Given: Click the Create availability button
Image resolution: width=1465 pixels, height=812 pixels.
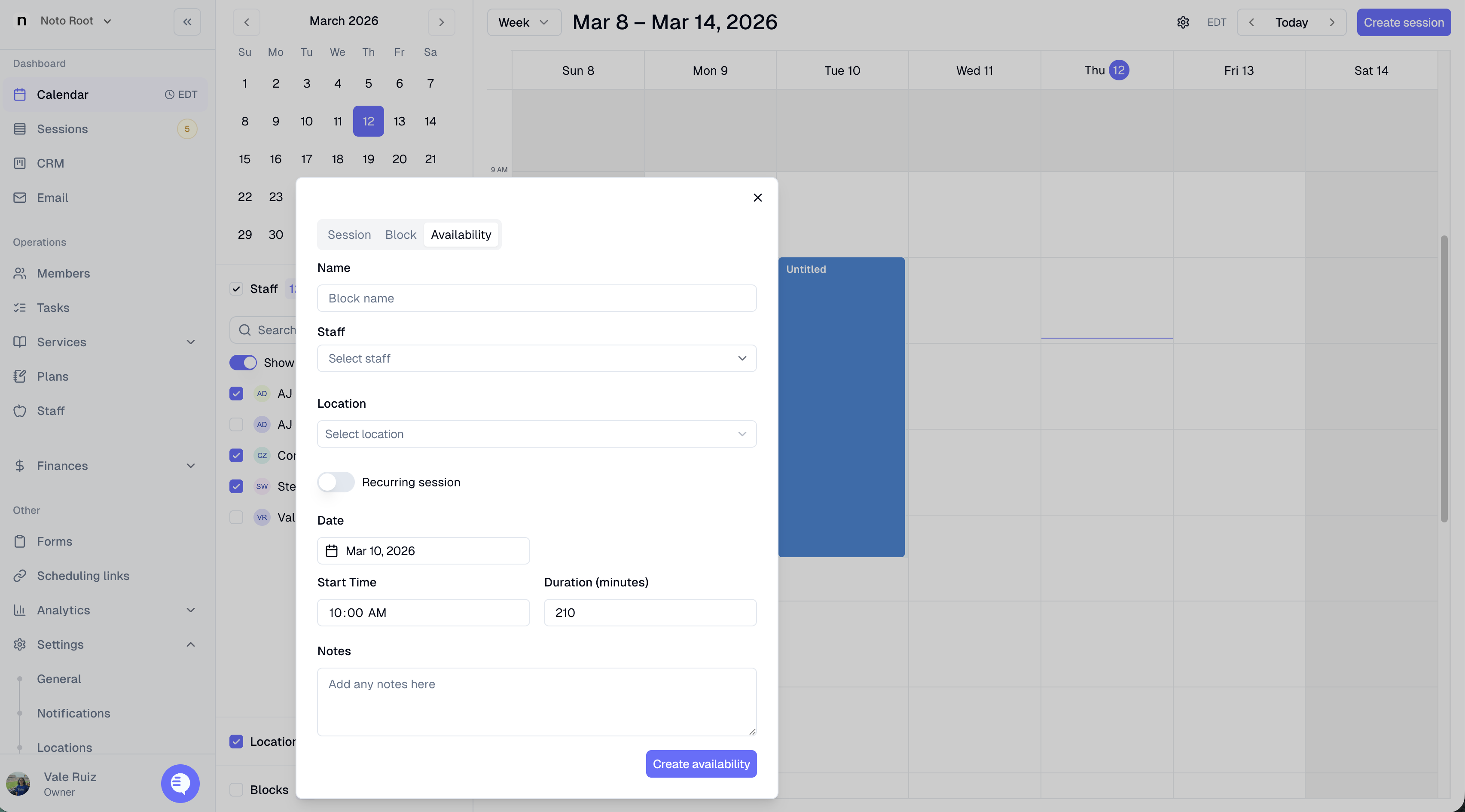Looking at the screenshot, I should coord(701,764).
